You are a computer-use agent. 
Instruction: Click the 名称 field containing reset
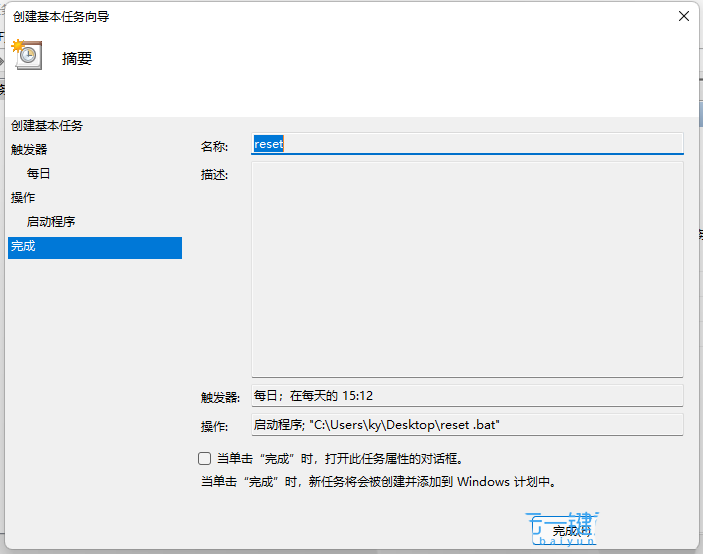coord(467,144)
